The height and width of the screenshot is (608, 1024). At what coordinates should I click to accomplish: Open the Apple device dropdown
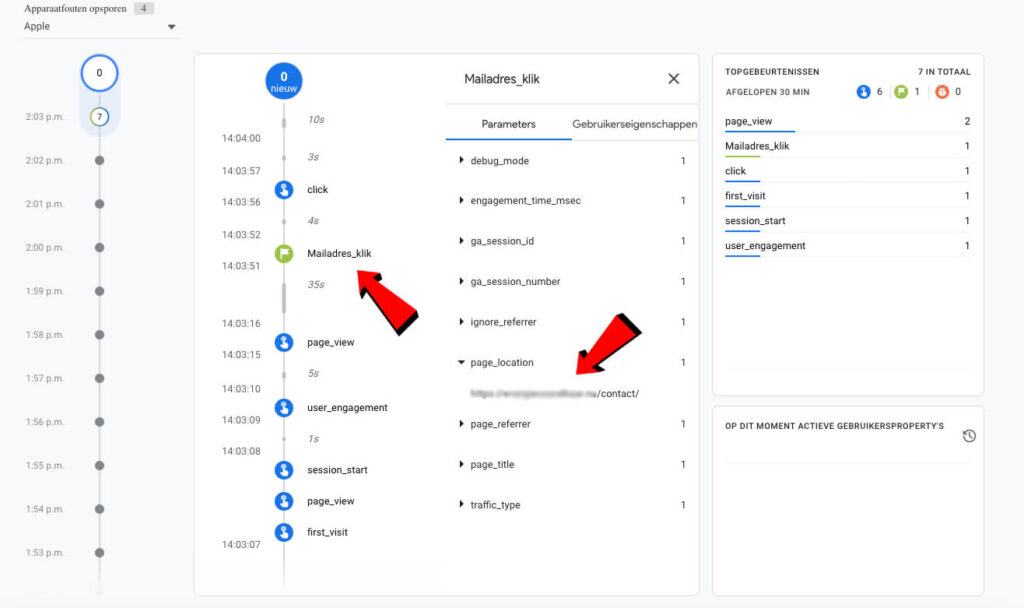(x=100, y=26)
